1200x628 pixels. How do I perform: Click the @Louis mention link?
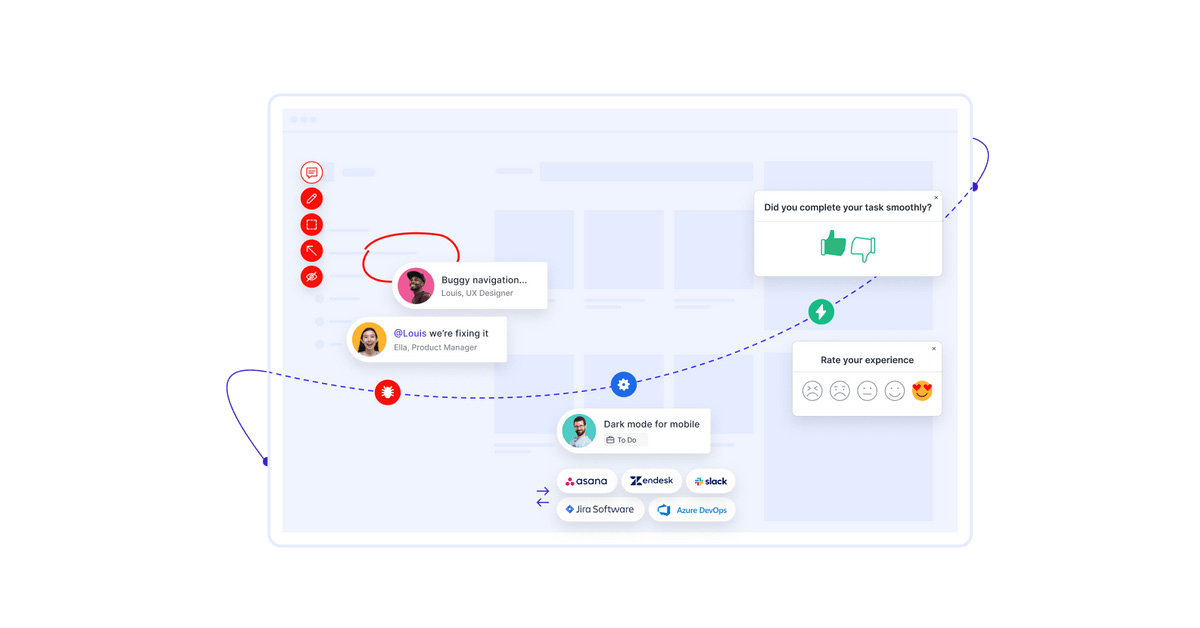[410, 333]
